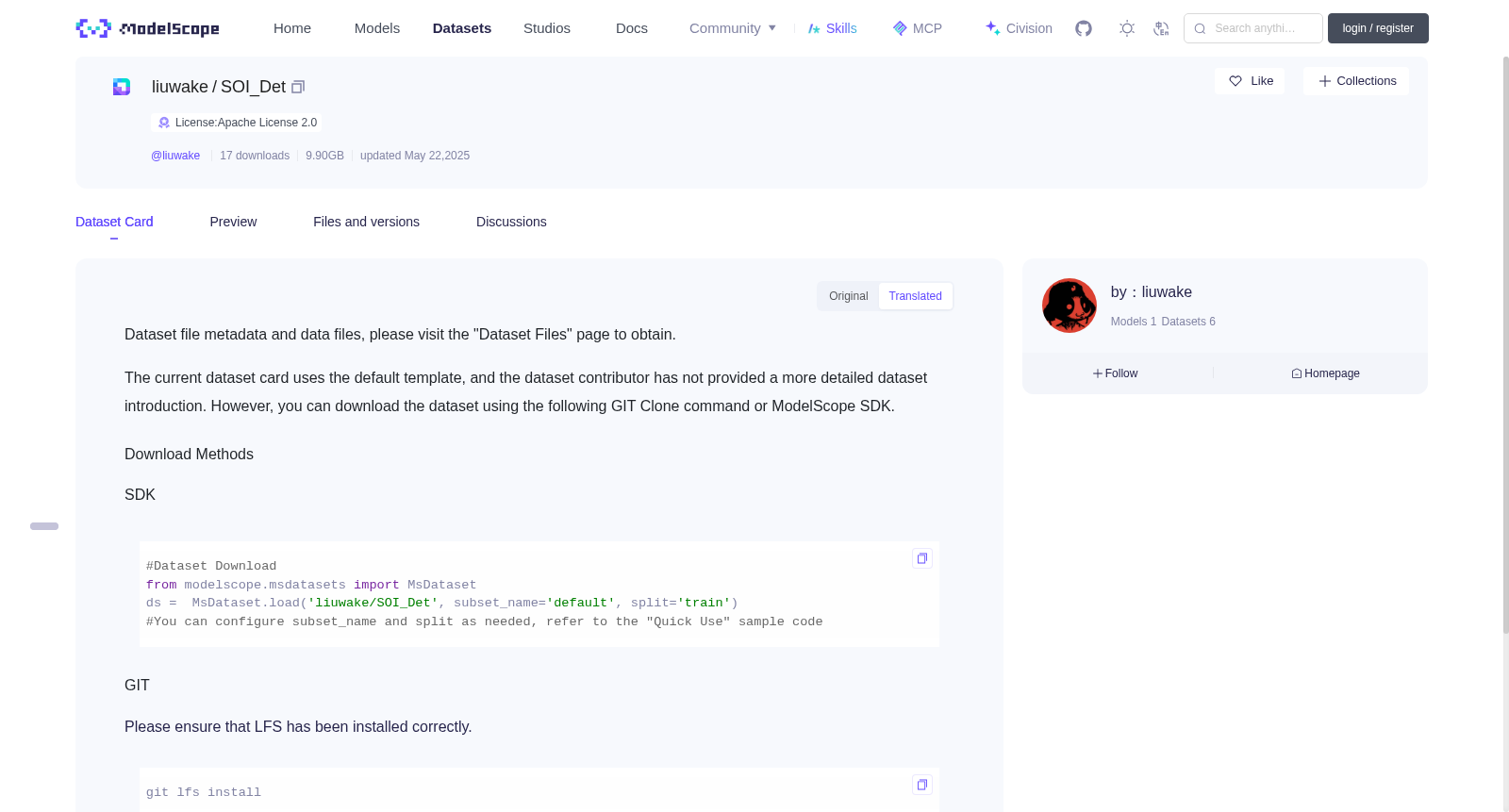The width and height of the screenshot is (1509, 812).
Task: Click the 'Download Methods' heading
Action: (189, 455)
